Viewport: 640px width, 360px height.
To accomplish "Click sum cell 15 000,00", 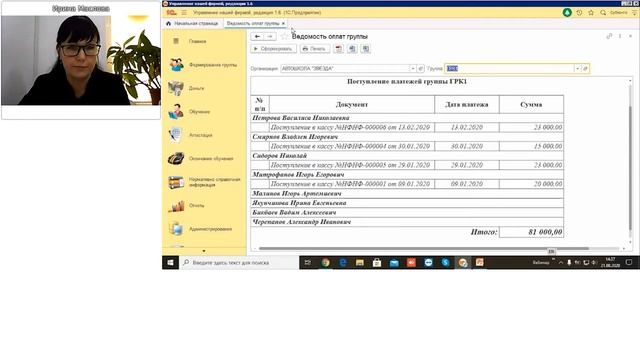I will (531, 146).
